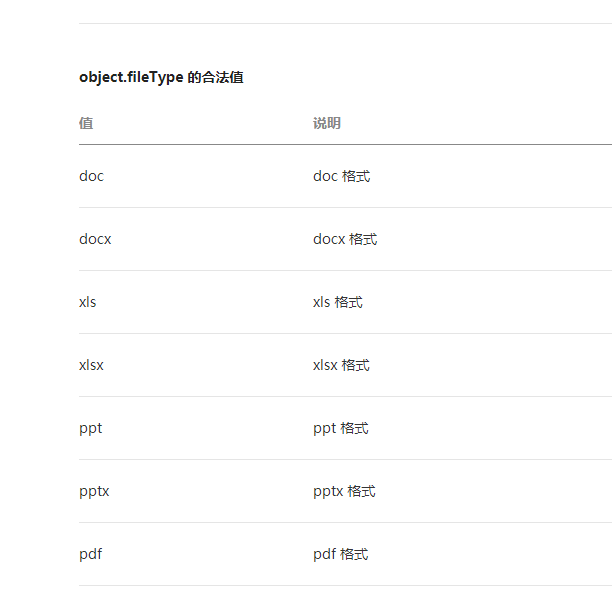Select the 'xls 格式' description cell

pos(338,302)
